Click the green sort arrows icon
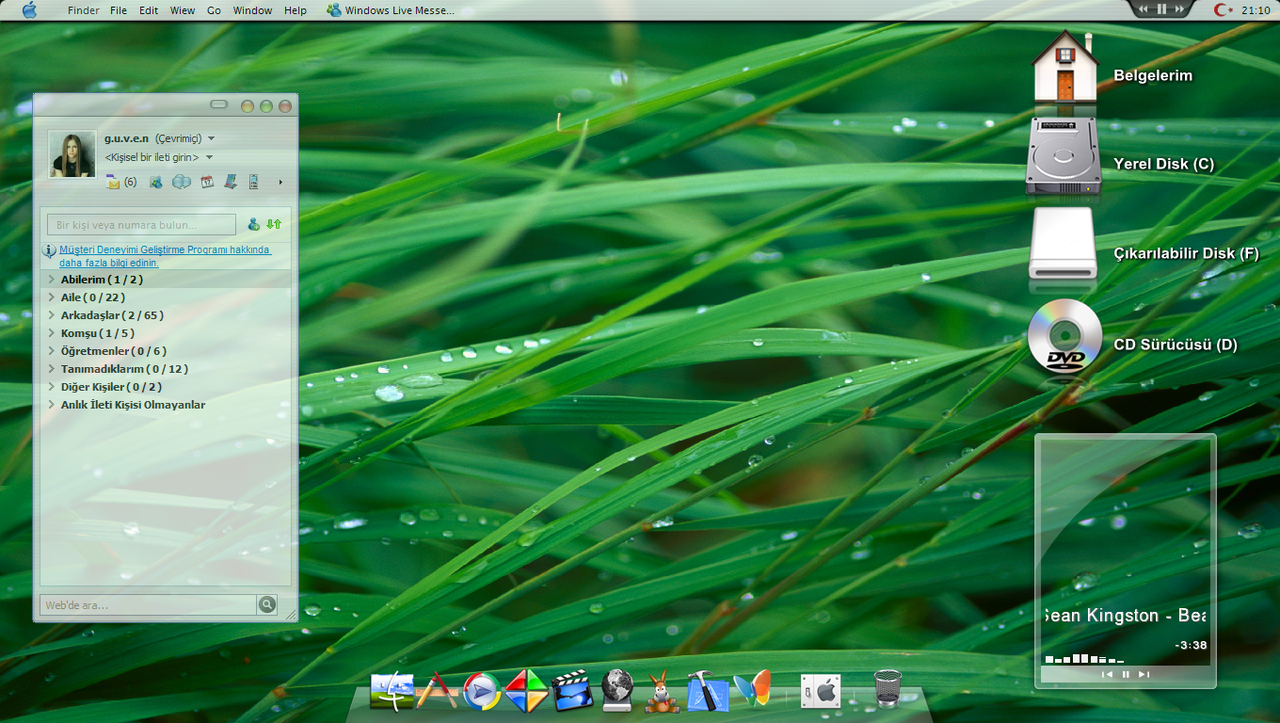The image size is (1280, 723). 274,224
